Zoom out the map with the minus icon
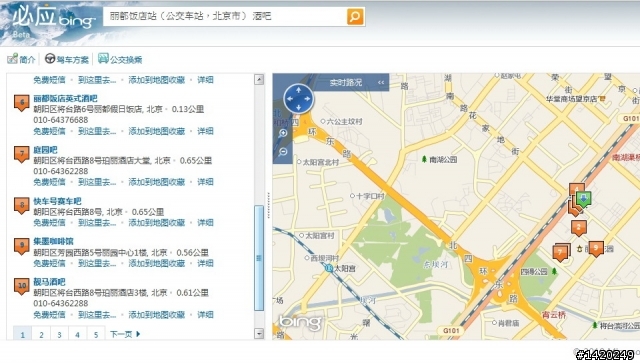 point(283,152)
